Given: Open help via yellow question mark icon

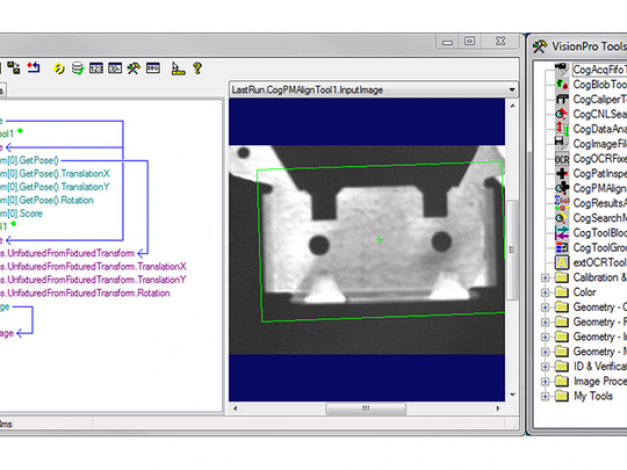Looking at the screenshot, I should pos(197,68).
